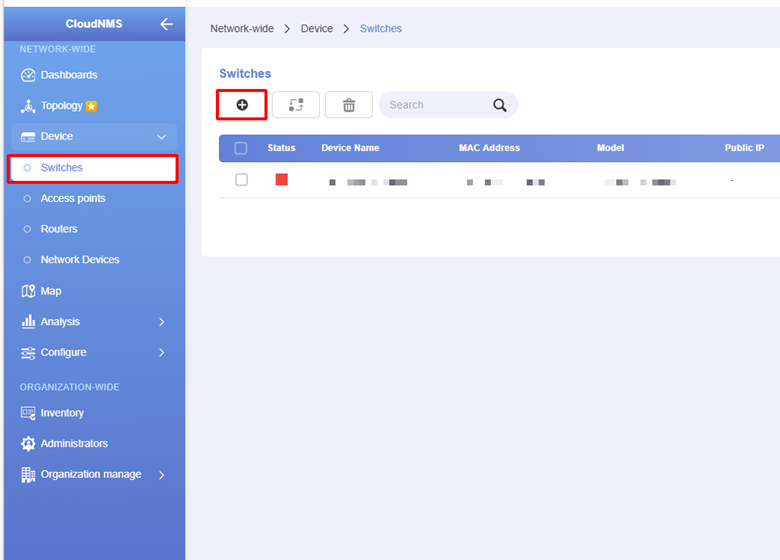Select Access points in sidebar
This screenshot has width=780, height=560.
pyautogui.click(x=72, y=198)
